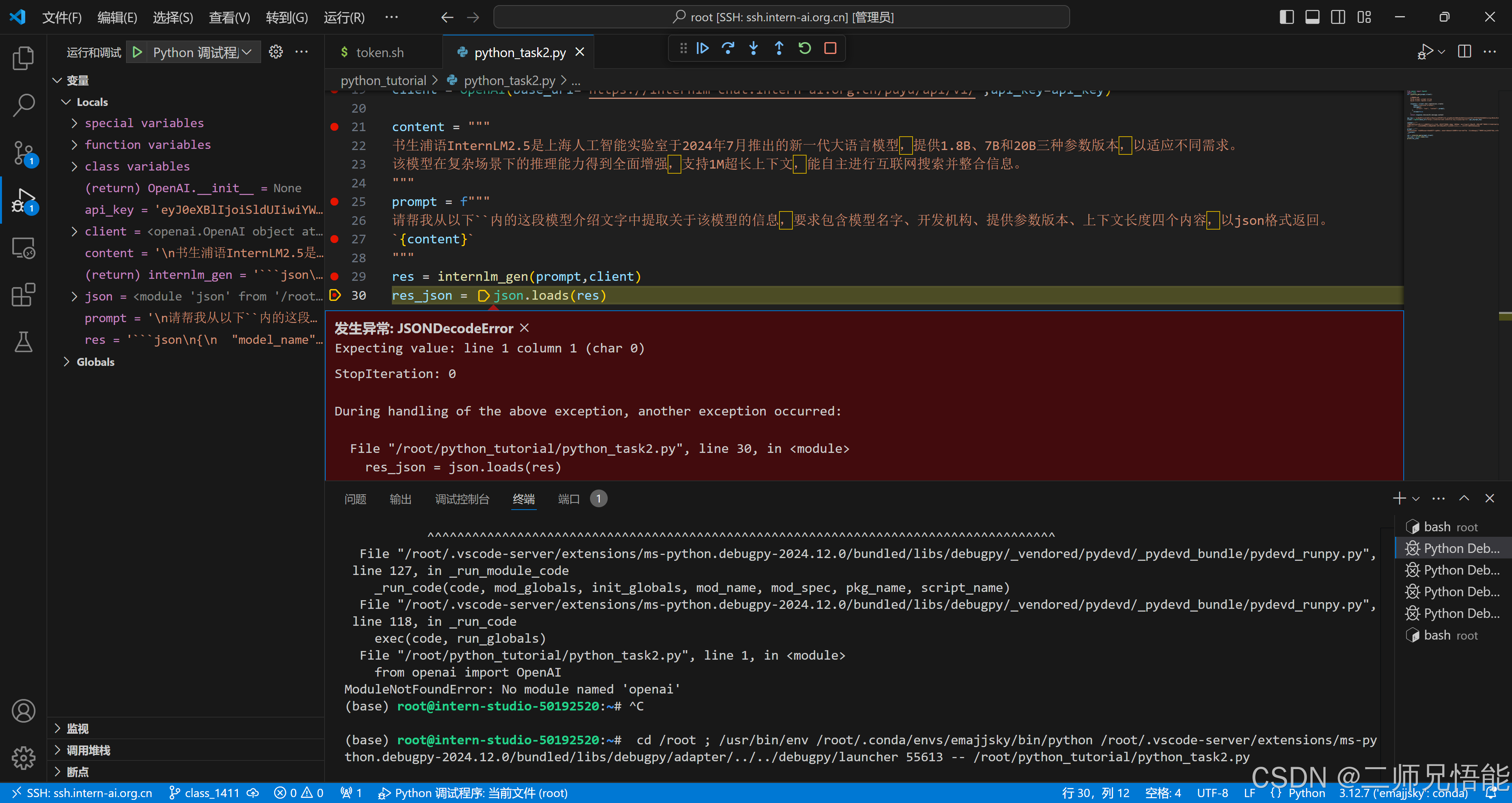1512x803 pixels.
Task: Open the Python 调试程 configuration dropdown
Action: coord(247,52)
